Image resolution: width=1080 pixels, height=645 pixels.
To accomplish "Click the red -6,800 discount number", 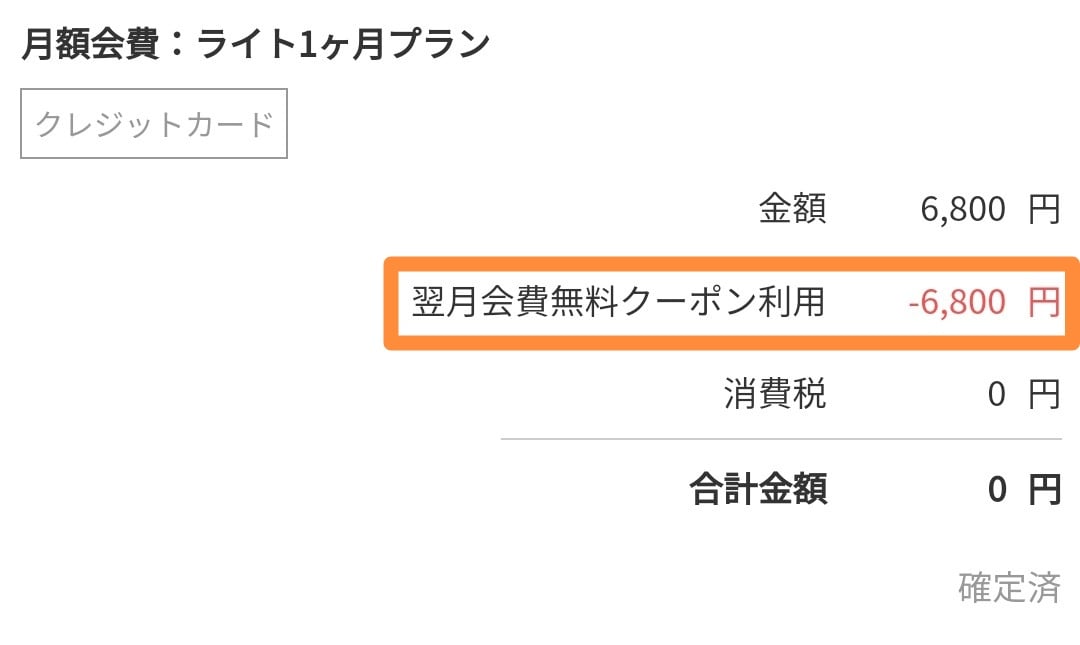I will coord(957,302).
